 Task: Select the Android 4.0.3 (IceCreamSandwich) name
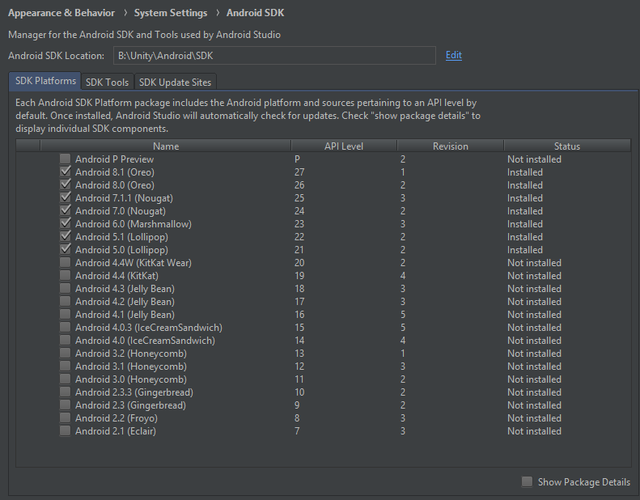coord(149,328)
